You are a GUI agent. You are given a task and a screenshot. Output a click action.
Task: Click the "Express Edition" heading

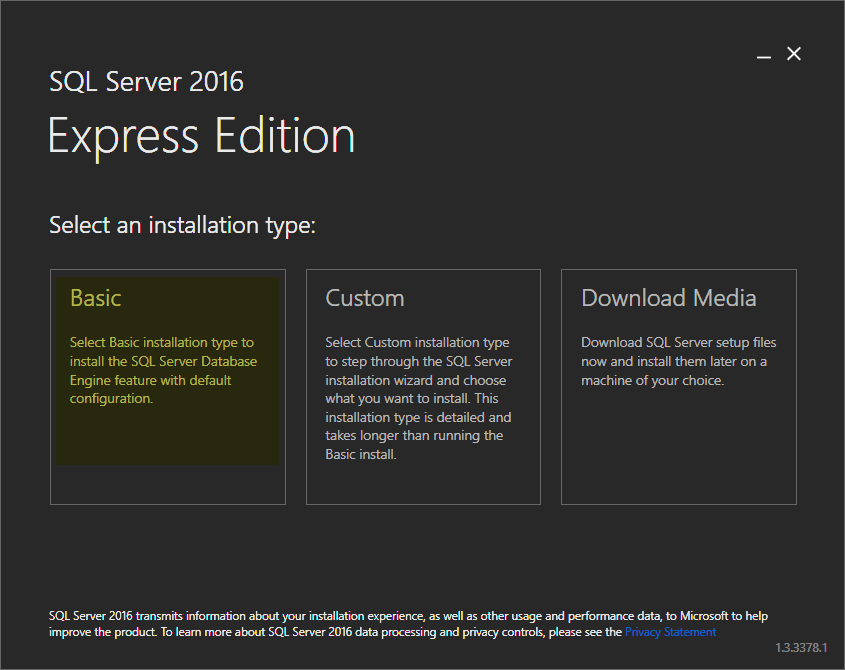coord(202,136)
